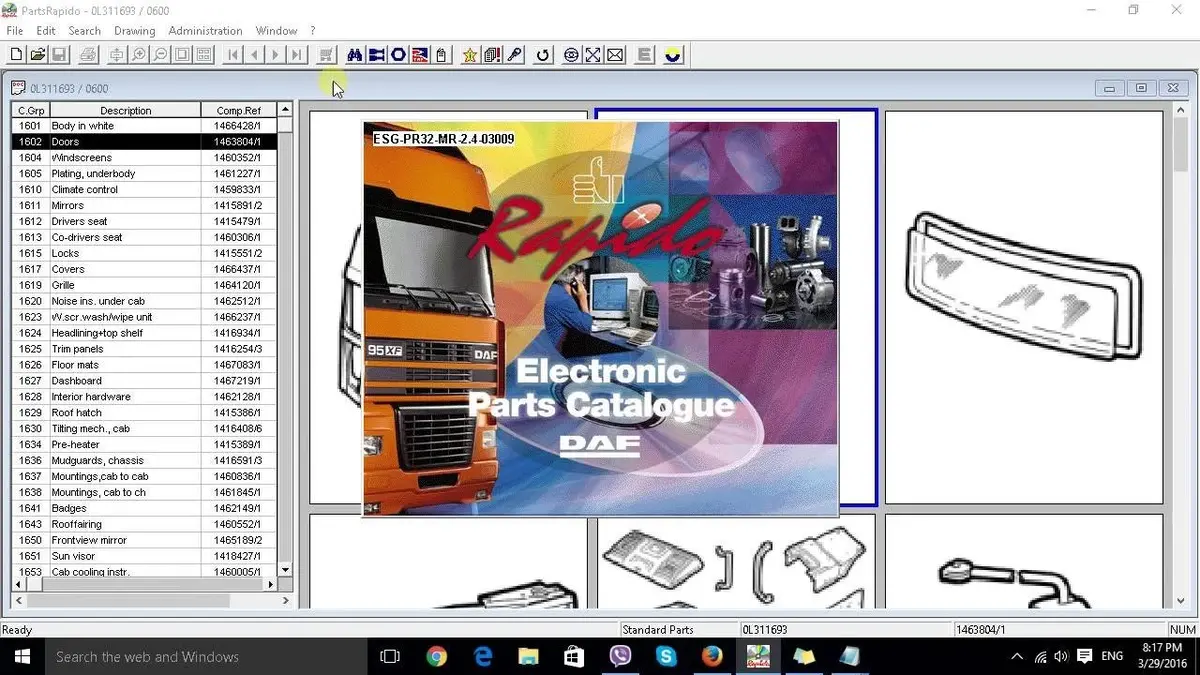Open the Edit menu
1200x675 pixels.
[x=46, y=31]
